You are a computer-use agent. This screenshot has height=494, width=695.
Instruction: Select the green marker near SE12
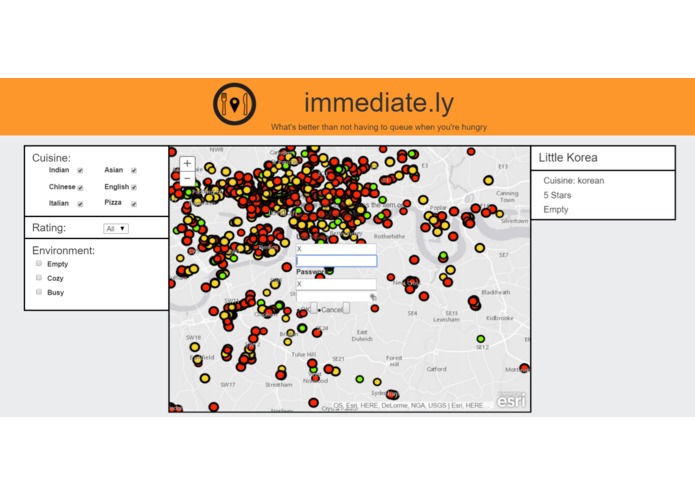point(480,339)
